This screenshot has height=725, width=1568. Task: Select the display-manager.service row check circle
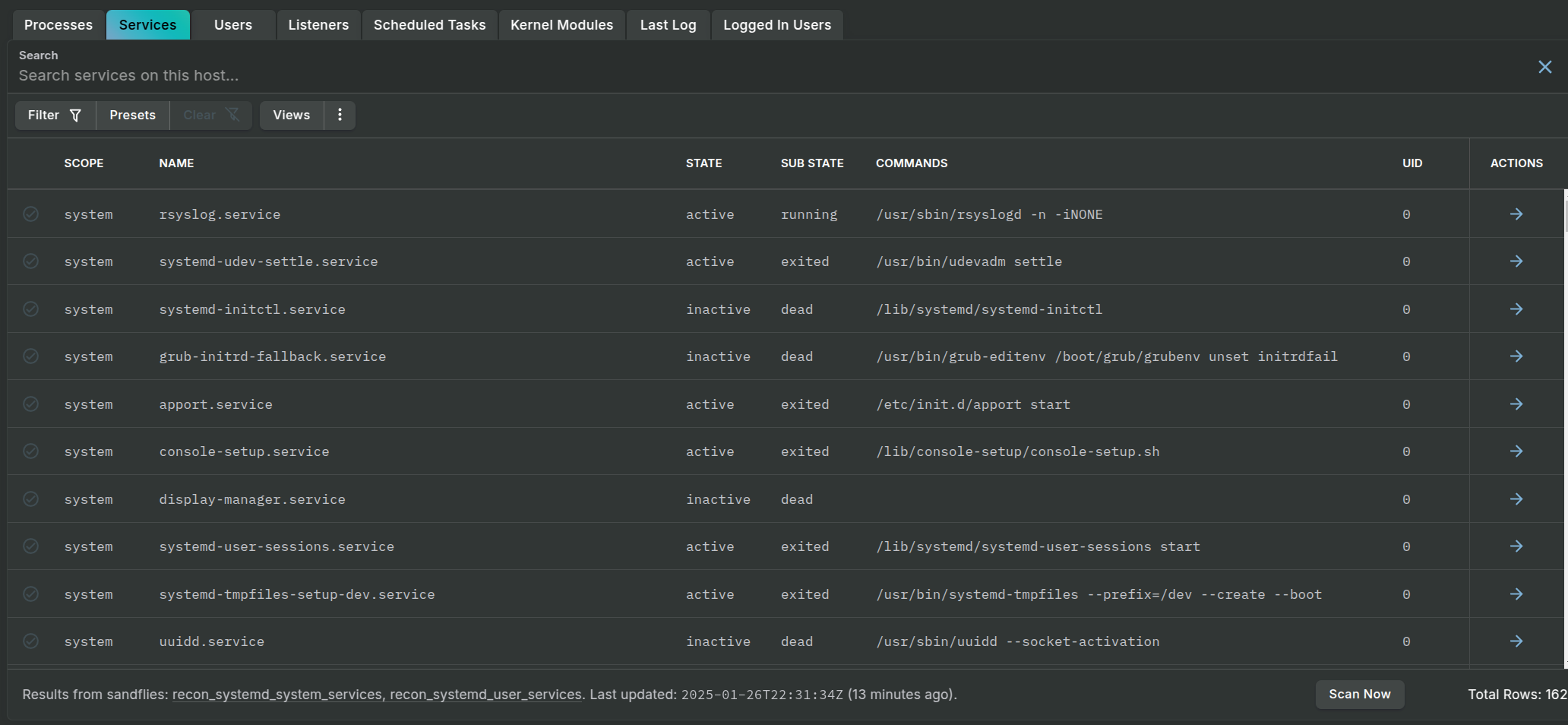click(x=30, y=499)
